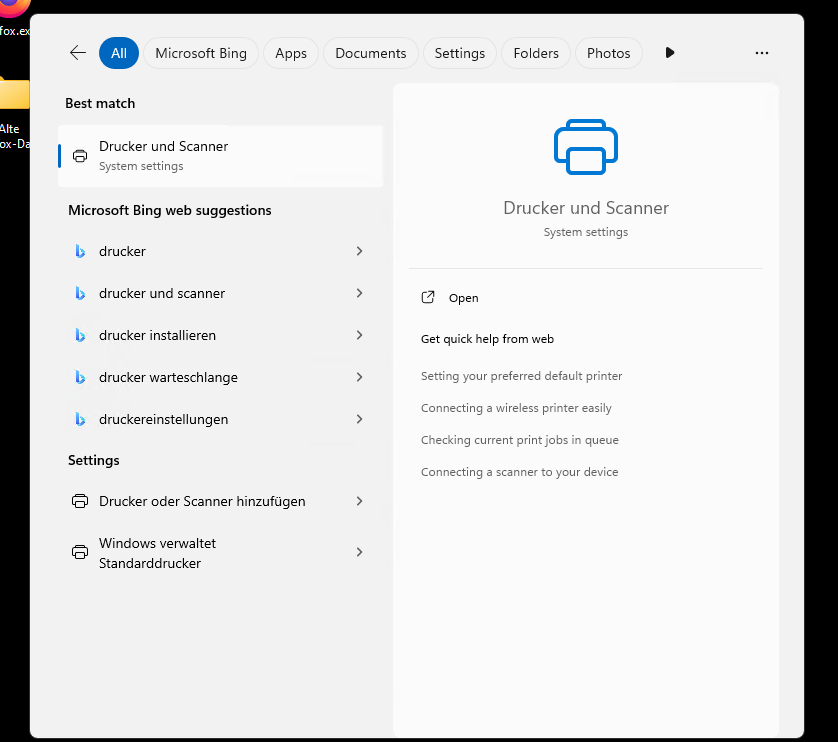The height and width of the screenshot is (742, 838).
Task: Click 'Checking current print jobs in queue' link
Action: (x=519, y=440)
